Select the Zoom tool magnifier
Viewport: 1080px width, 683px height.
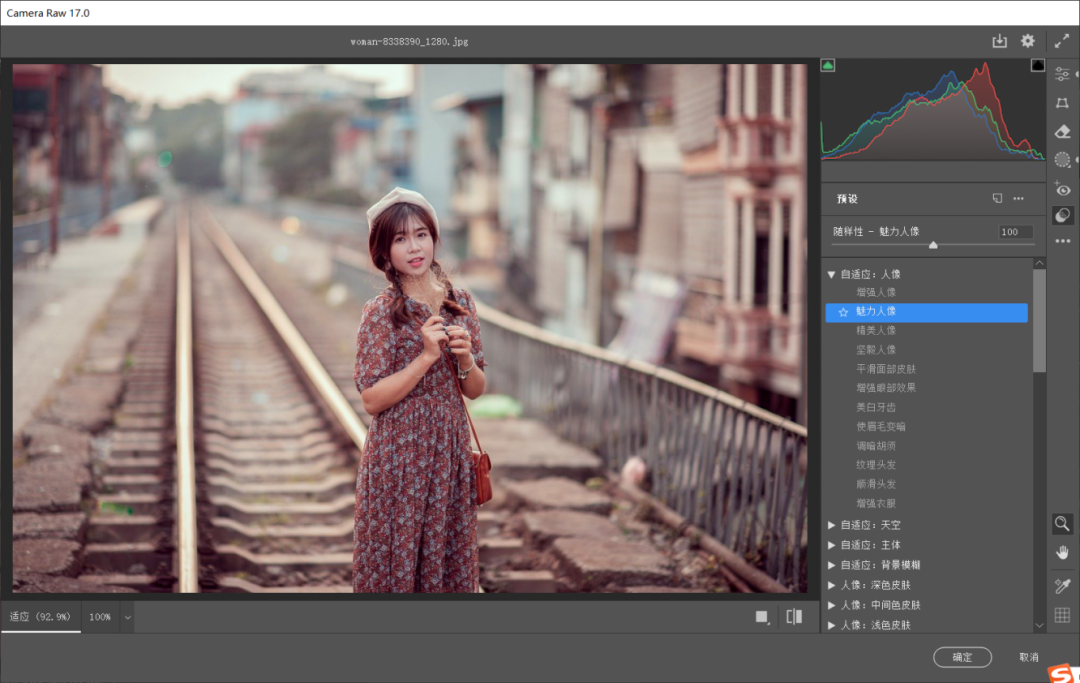pyautogui.click(x=1062, y=524)
